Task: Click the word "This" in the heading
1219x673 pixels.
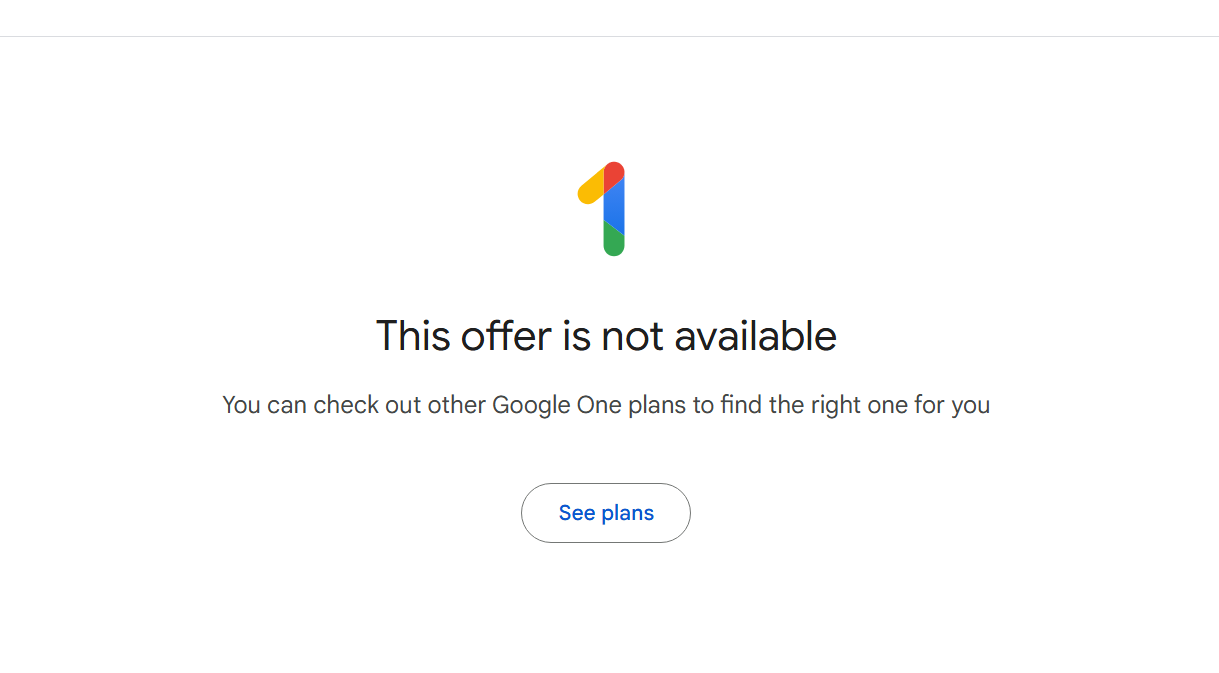Action: [413, 336]
